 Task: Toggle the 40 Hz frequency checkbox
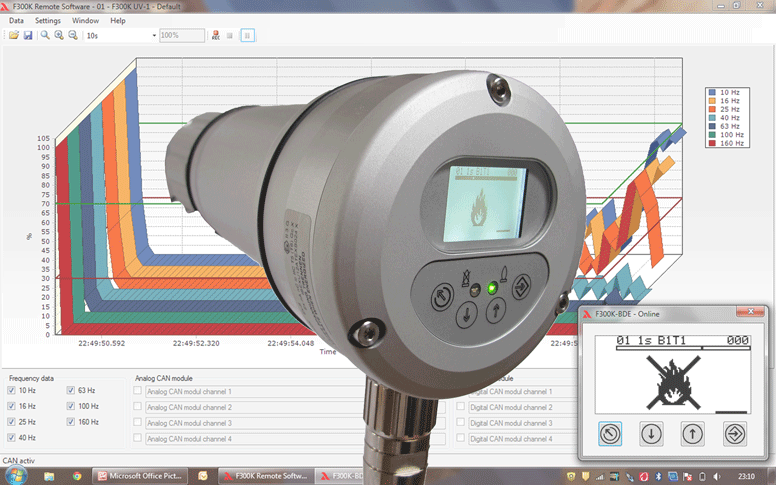(11, 438)
